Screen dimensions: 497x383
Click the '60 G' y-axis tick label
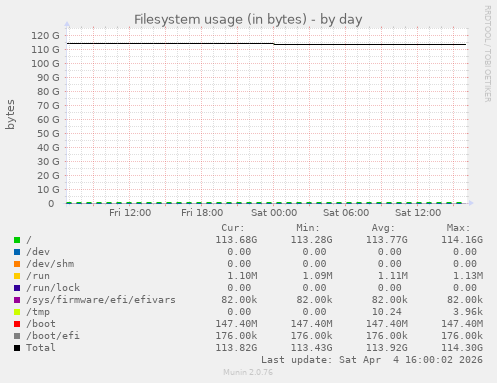coord(48,119)
